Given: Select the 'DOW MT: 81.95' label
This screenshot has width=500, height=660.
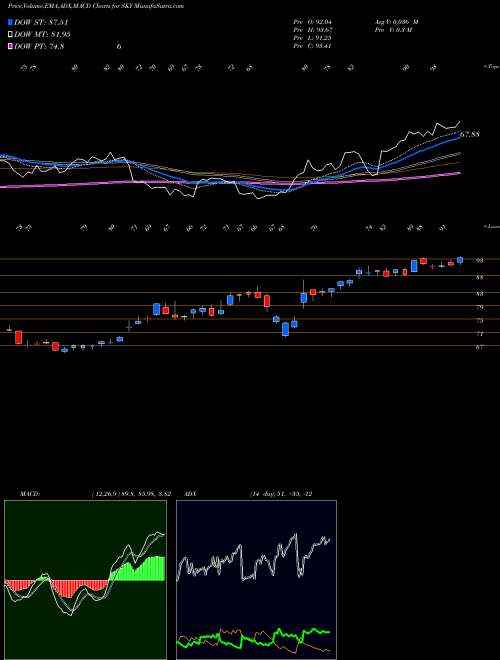Looking at the screenshot, I should pos(42,35).
